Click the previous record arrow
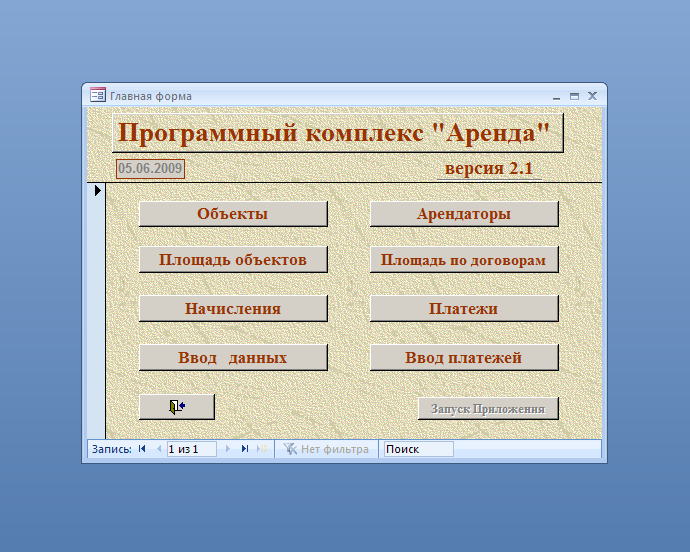This screenshot has width=690, height=552. click(x=158, y=449)
